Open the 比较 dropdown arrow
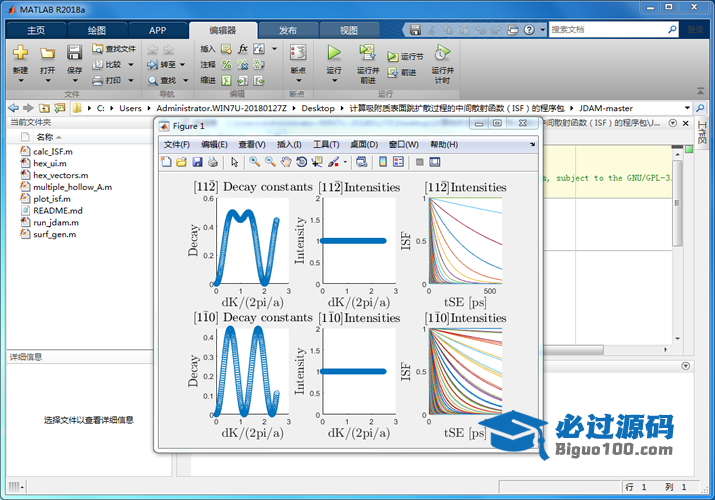Screen dimensions: 715x500 (x=131, y=65)
